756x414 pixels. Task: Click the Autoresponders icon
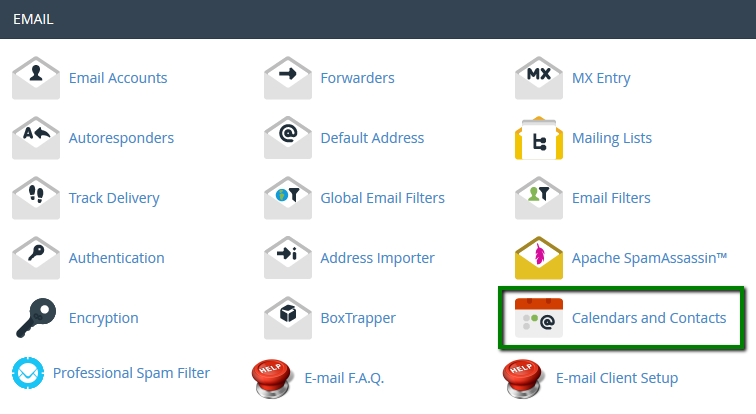pos(36,138)
